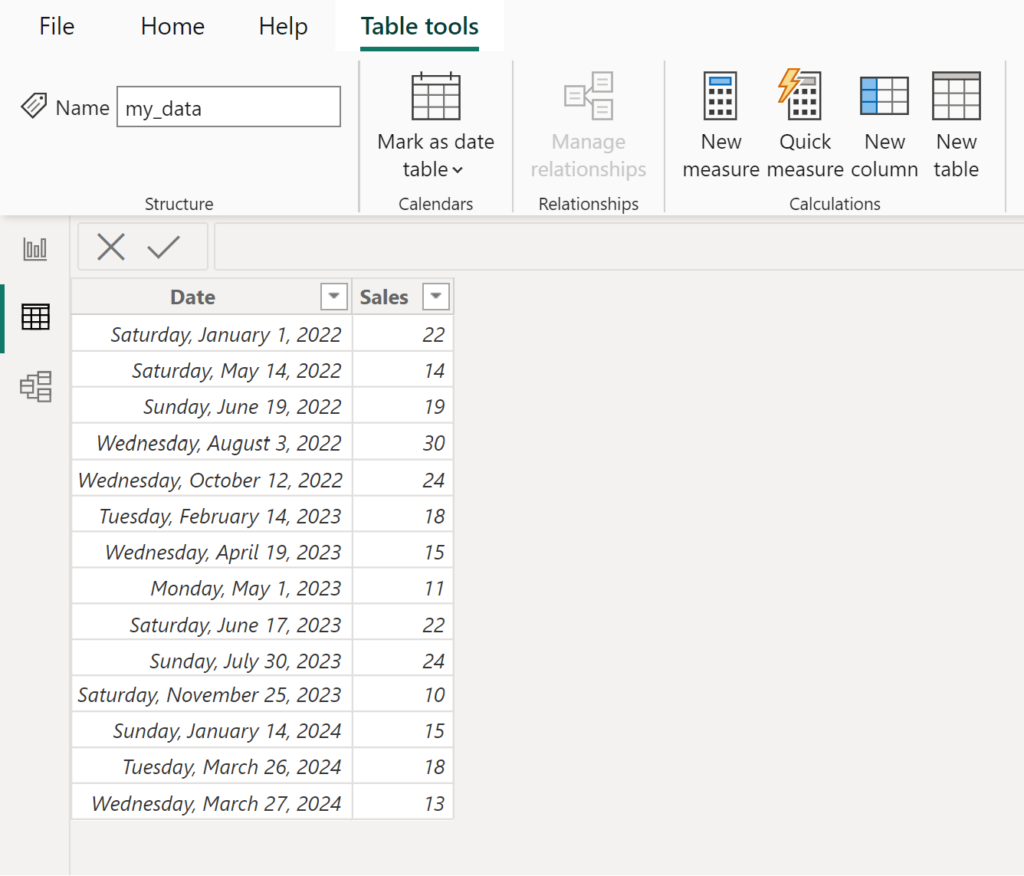Click the New measure icon

[720, 95]
